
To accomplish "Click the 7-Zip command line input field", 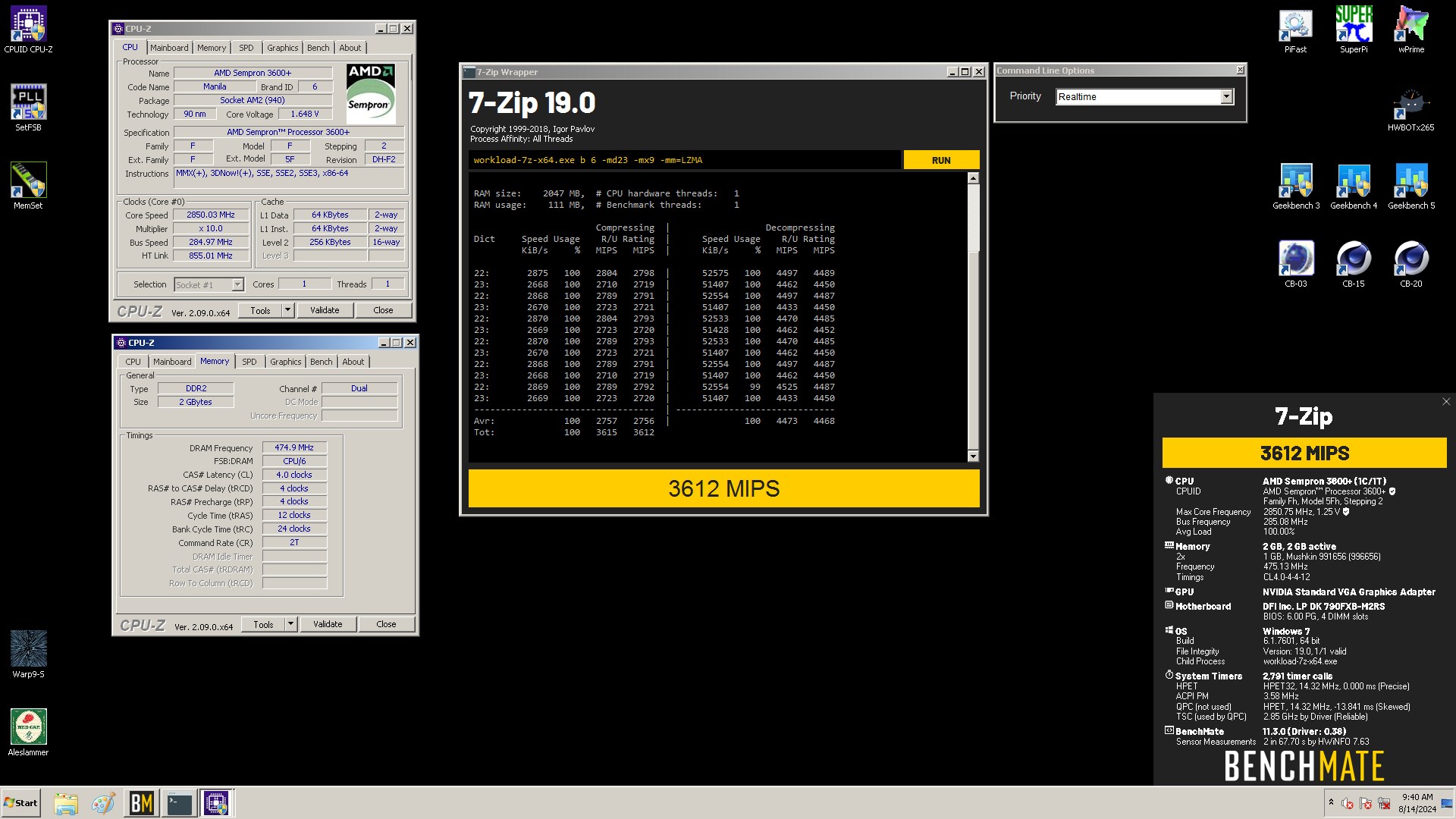I will pos(685,160).
